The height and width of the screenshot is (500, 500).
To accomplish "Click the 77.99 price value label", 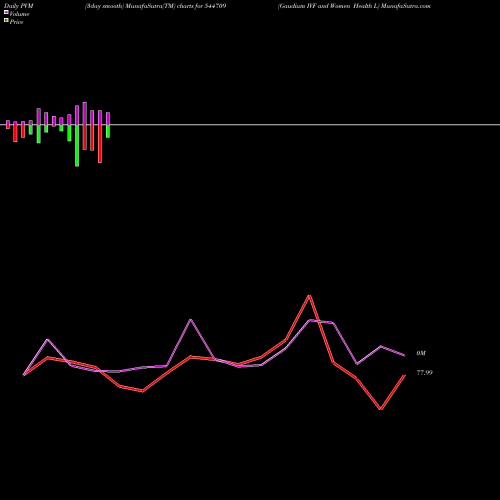I will 425,373.
